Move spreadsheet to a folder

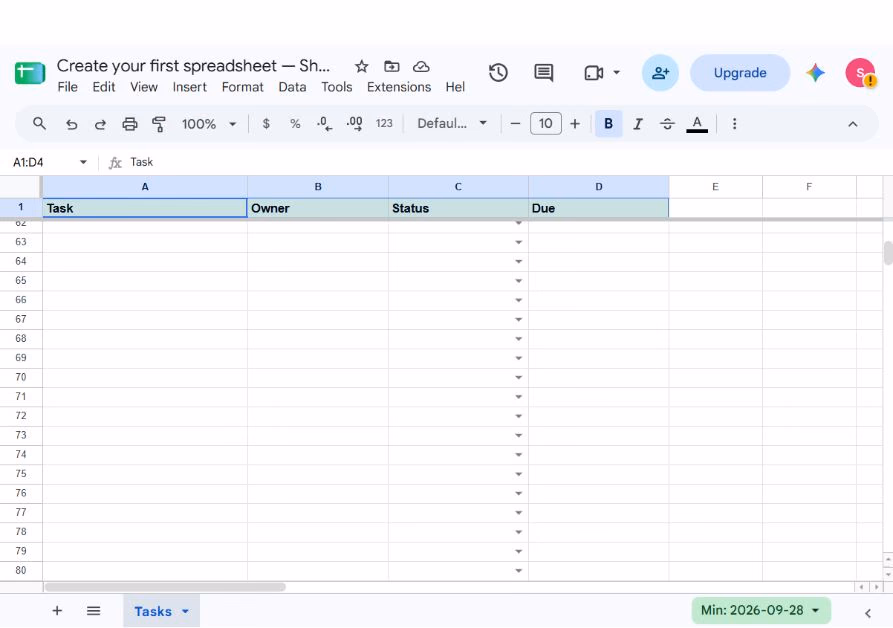[391, 67]
